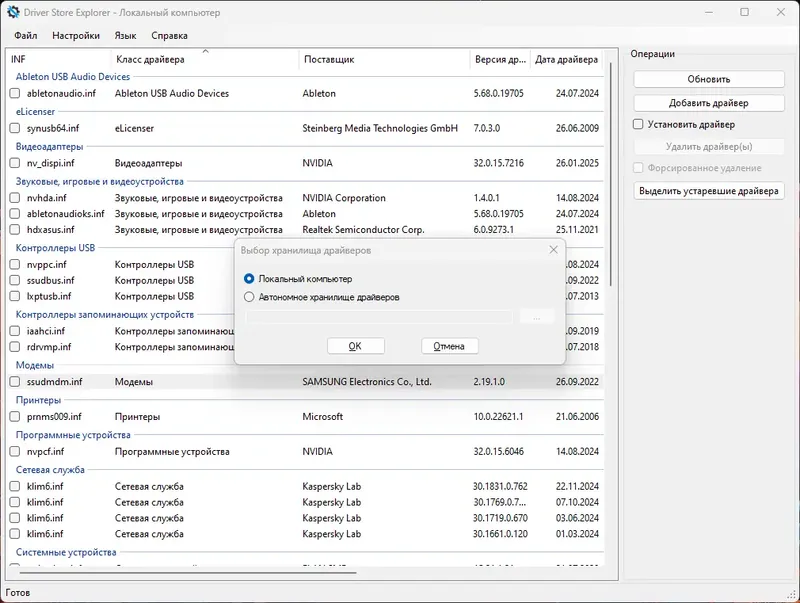This screenshot has width=800, height=603.
Task: Collapse the Сетевая служба group header
Action: 50,470
